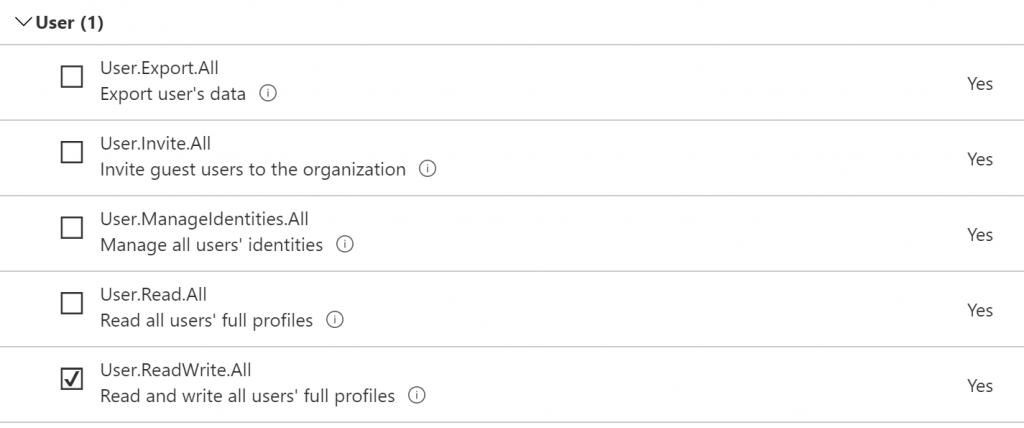Viewport: 1024px width, 428px height.
Task: Click the User.Export.All permission name
Action: click(x=159, y=69)
